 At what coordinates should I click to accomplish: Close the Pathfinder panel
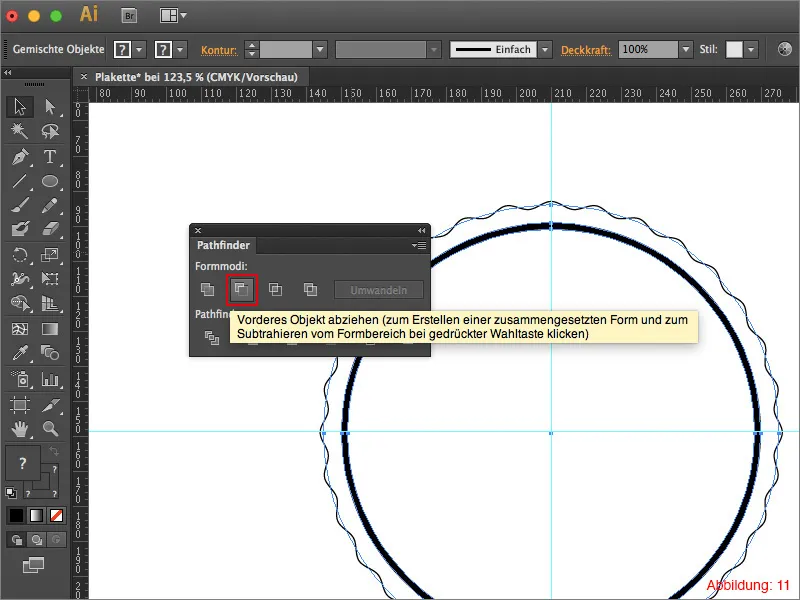pyautogui.click(x=198, y=231)
